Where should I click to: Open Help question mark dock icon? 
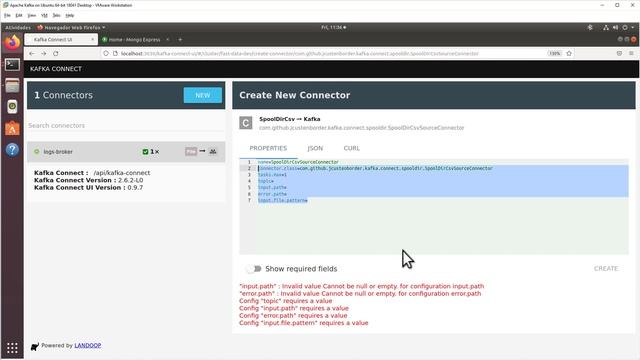click(12, 150)
